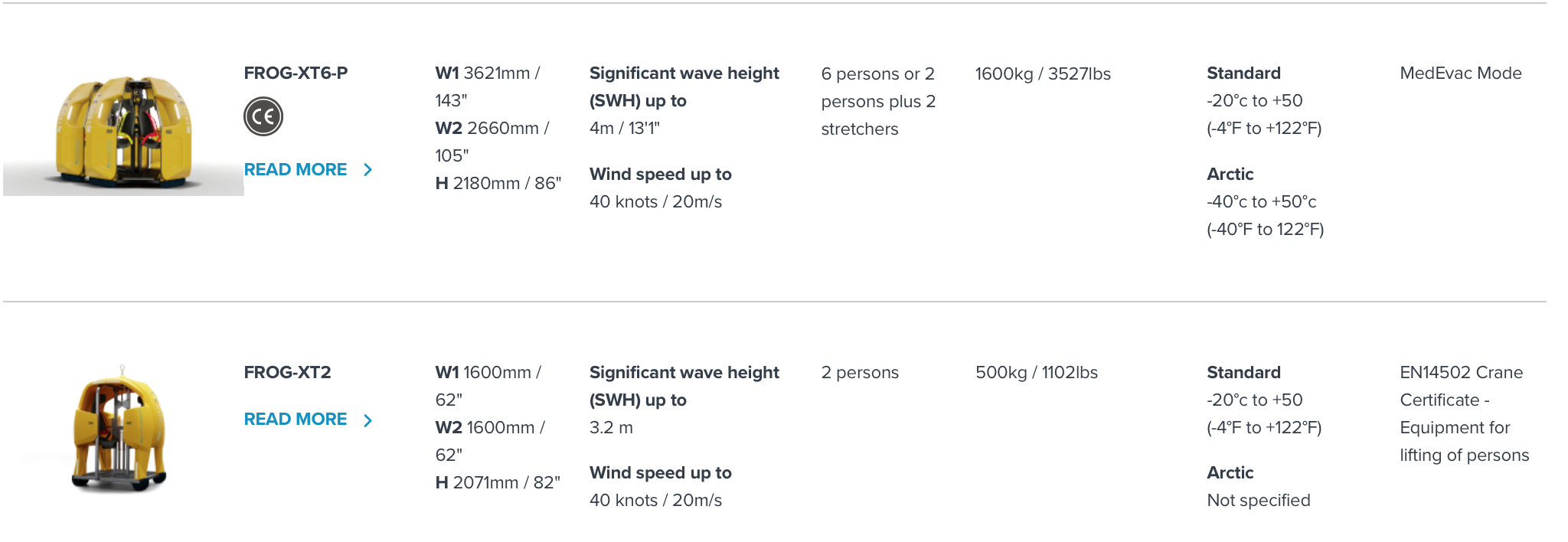Image resolution: width=1568 pixels, height=542 pixels.
Task: Click FROG-XT2 Wind speed up to heading
Action: point(661,472)
